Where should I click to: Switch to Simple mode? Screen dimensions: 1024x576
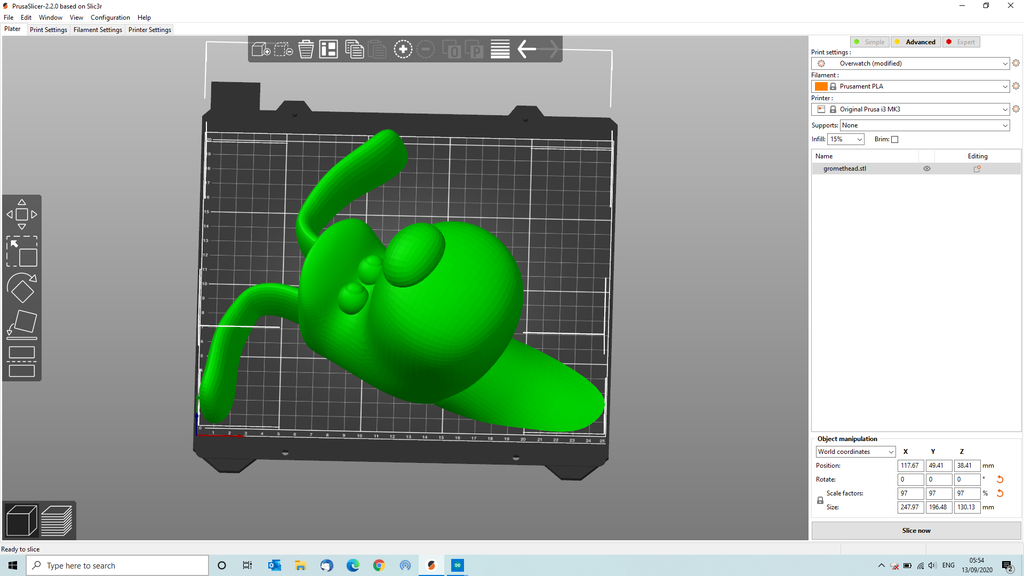click(869, 42)
